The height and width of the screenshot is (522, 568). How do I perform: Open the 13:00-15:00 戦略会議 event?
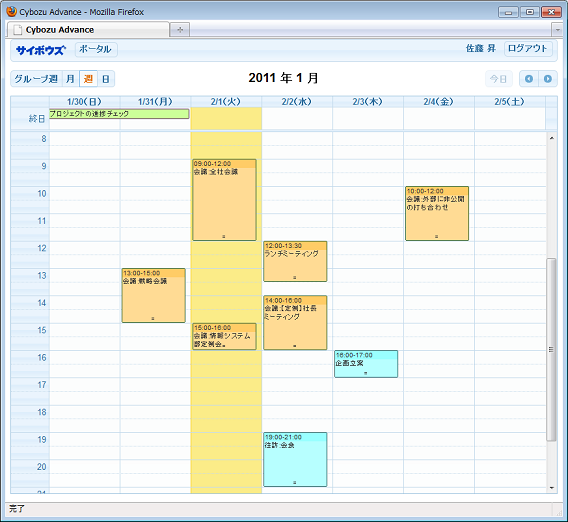point(154,295)
